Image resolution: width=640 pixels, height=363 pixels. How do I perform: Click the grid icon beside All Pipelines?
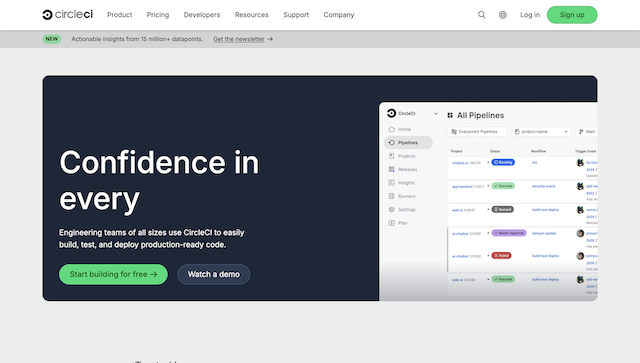450,116
